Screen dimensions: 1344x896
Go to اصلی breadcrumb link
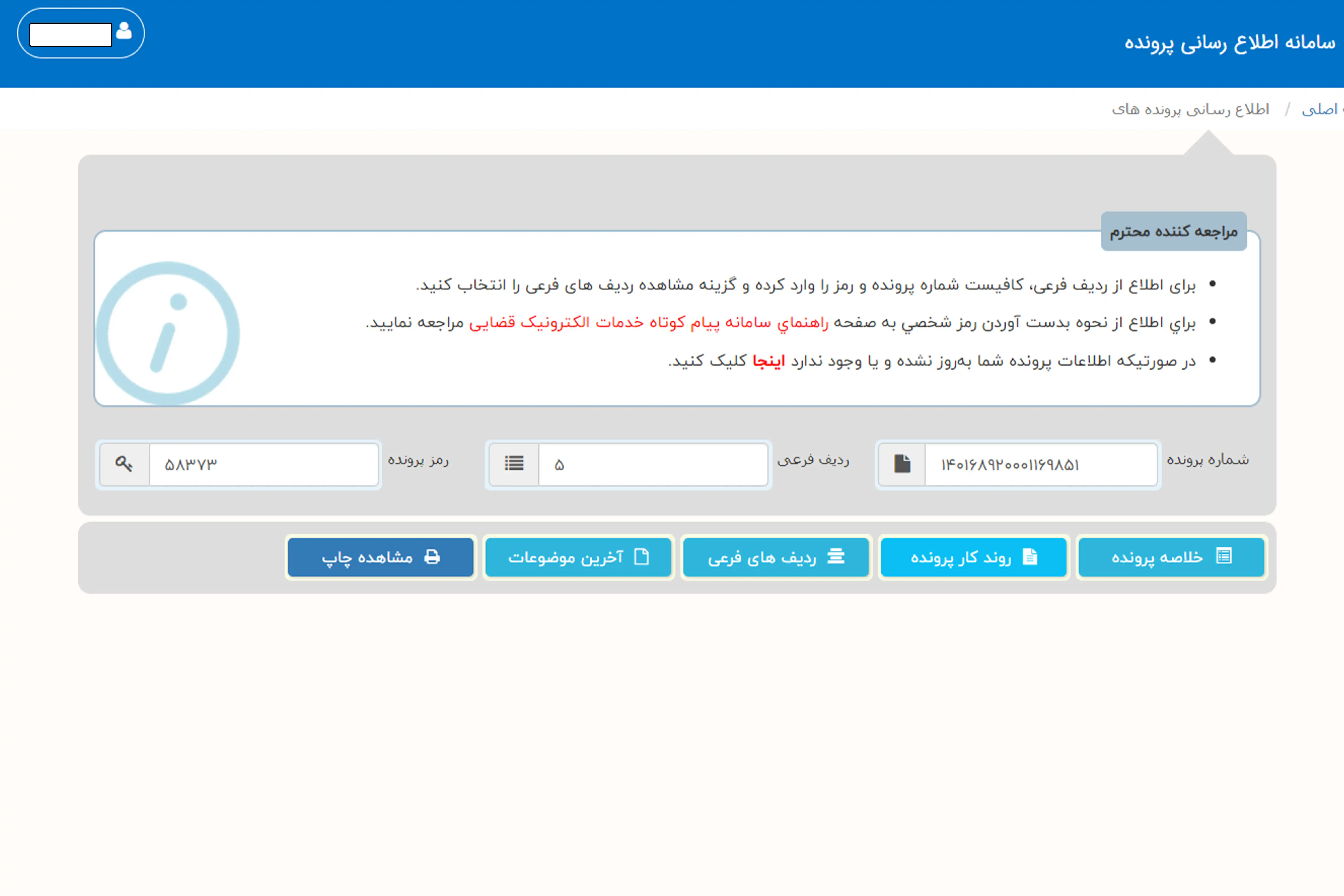(1320, 109)
